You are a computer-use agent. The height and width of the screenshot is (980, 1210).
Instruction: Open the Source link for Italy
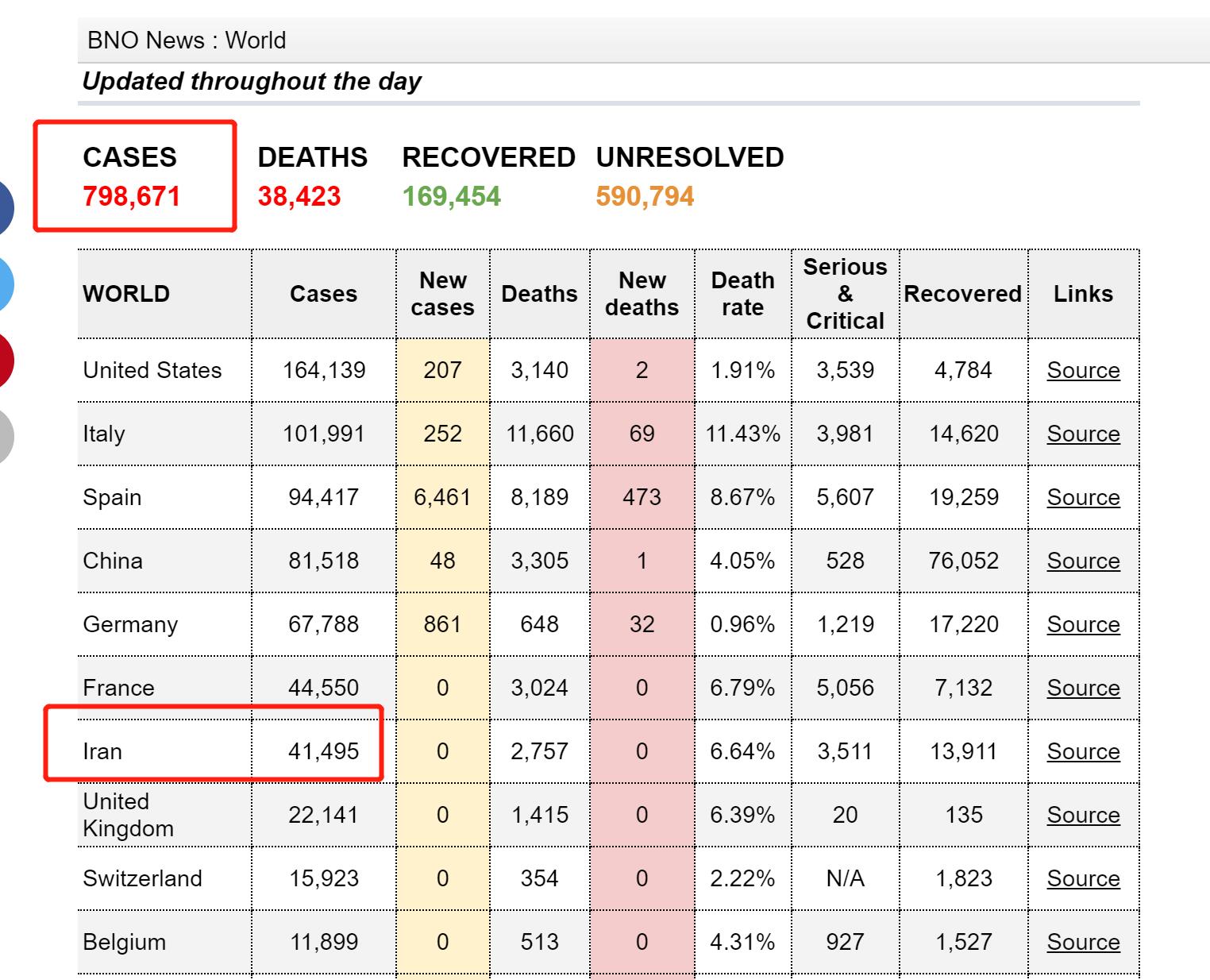pyautogui.click(x=1083, y=434)
